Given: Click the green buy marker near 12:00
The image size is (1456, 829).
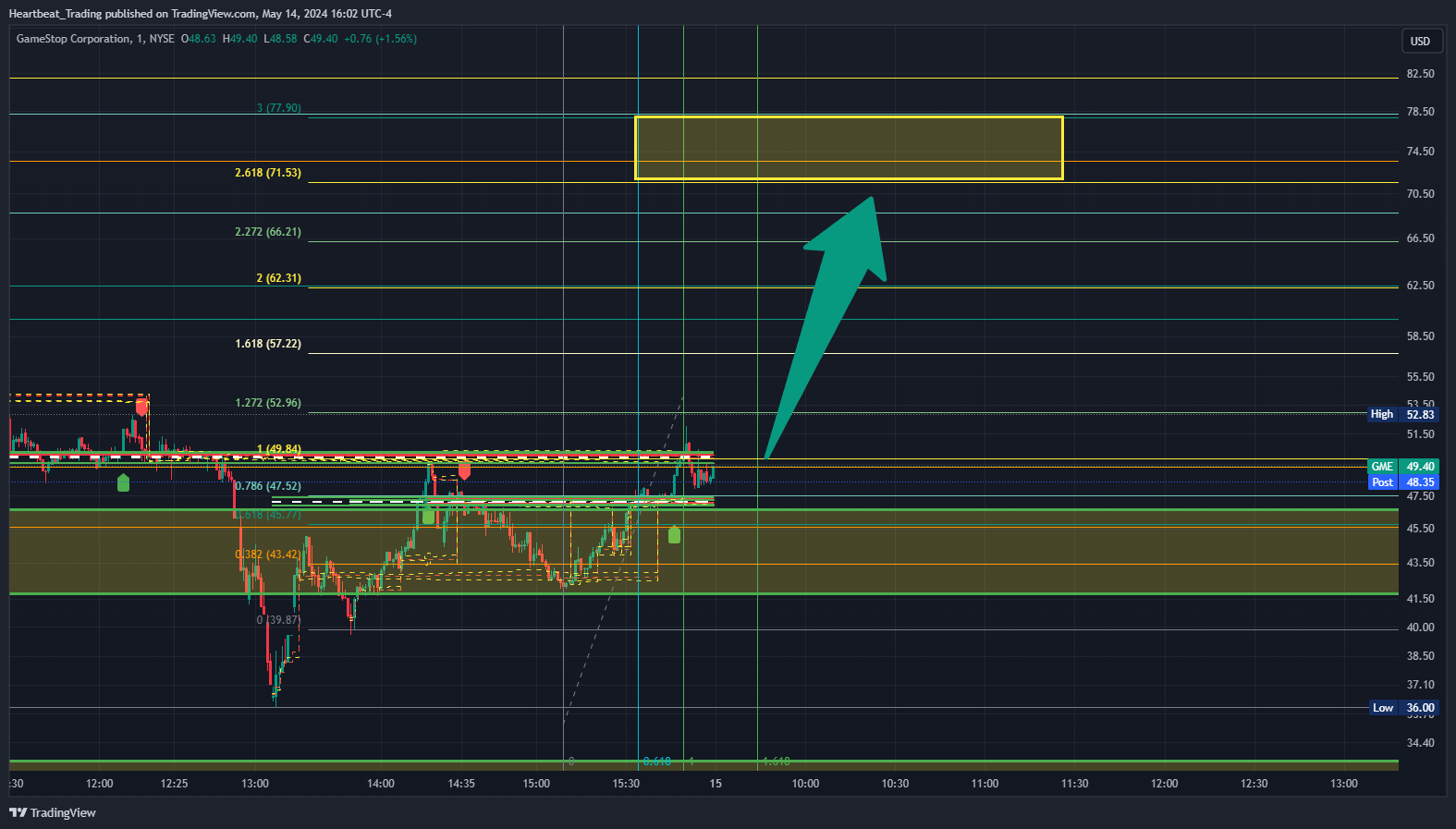Looking at the screenshot, I should pyautogui.click(x=123, y=482).
